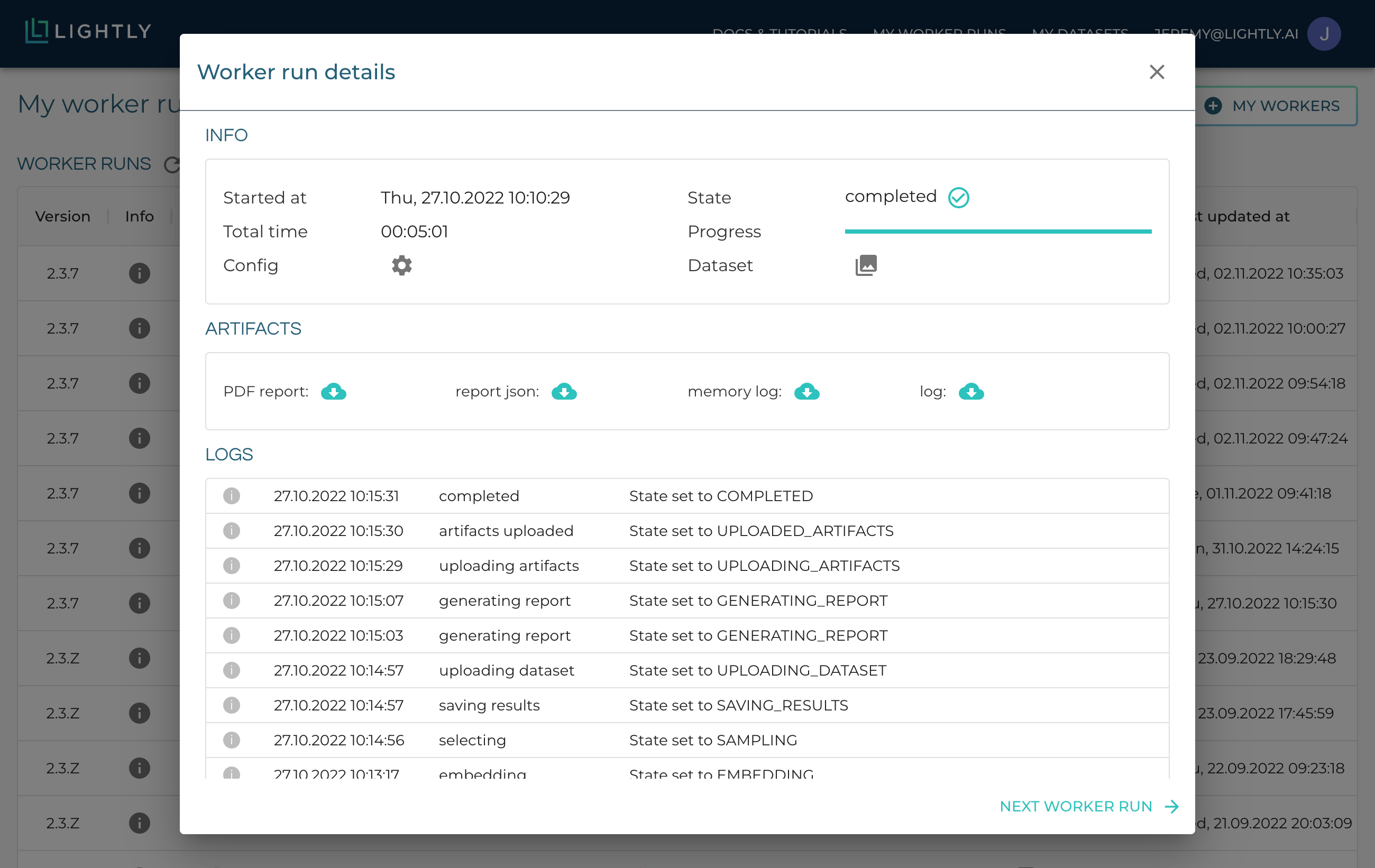The width and height of the screenshot is (1375, 868).
Task: Open info for first 2.3.7 worker run
Action: tap(139, 273)
